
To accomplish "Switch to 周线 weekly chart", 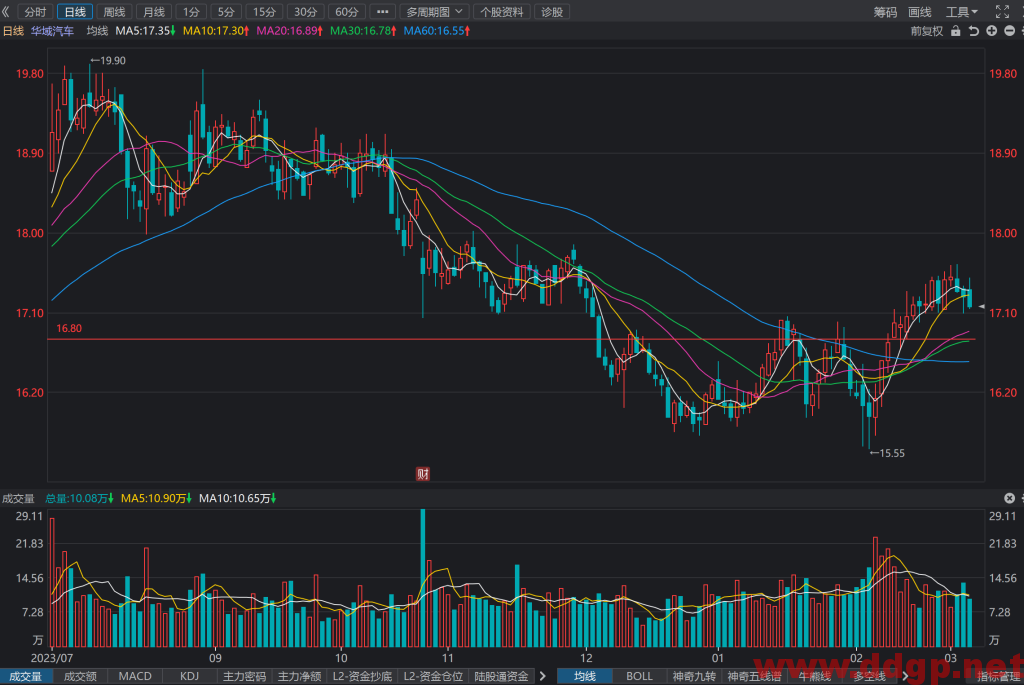I will (x=114, y=12).
